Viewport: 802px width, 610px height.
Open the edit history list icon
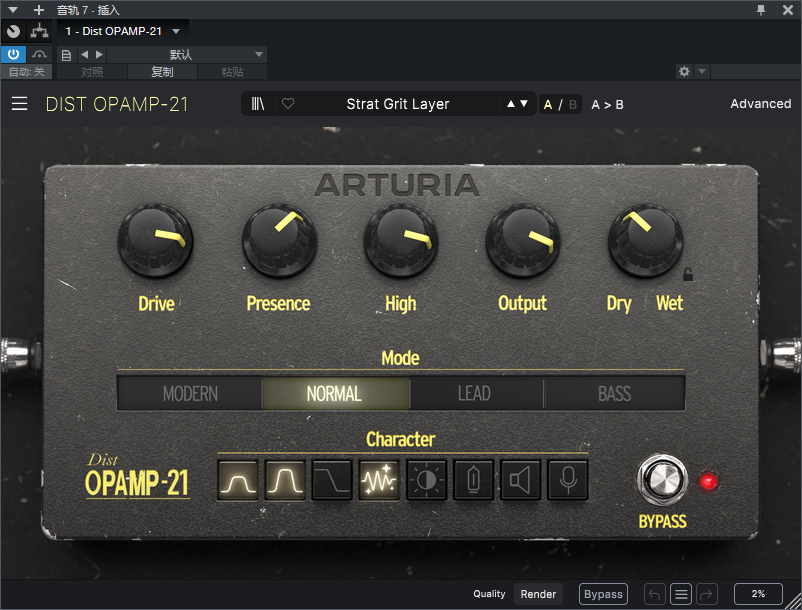coord(681,594)
